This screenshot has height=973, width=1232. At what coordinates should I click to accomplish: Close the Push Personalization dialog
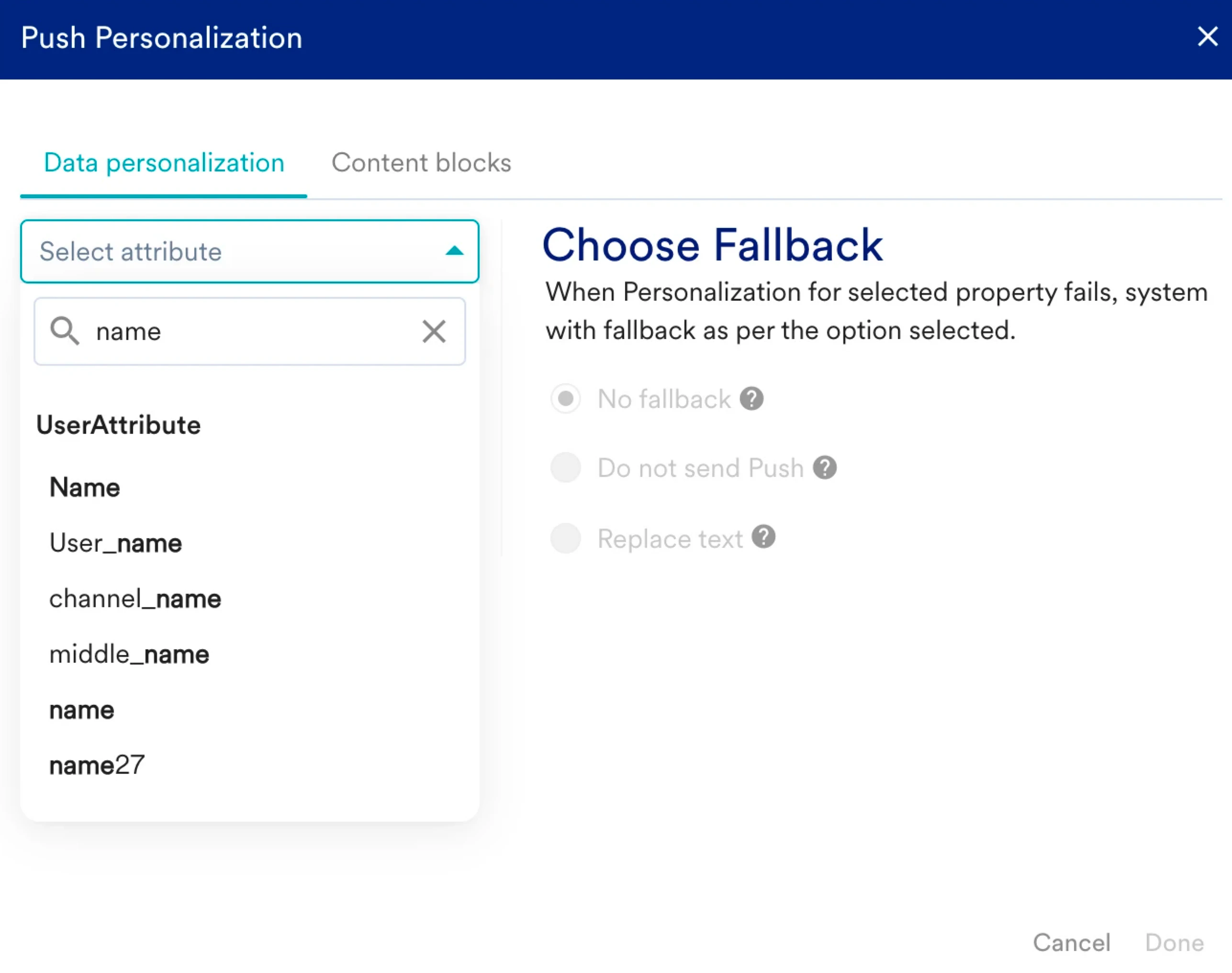(1206, 37)
